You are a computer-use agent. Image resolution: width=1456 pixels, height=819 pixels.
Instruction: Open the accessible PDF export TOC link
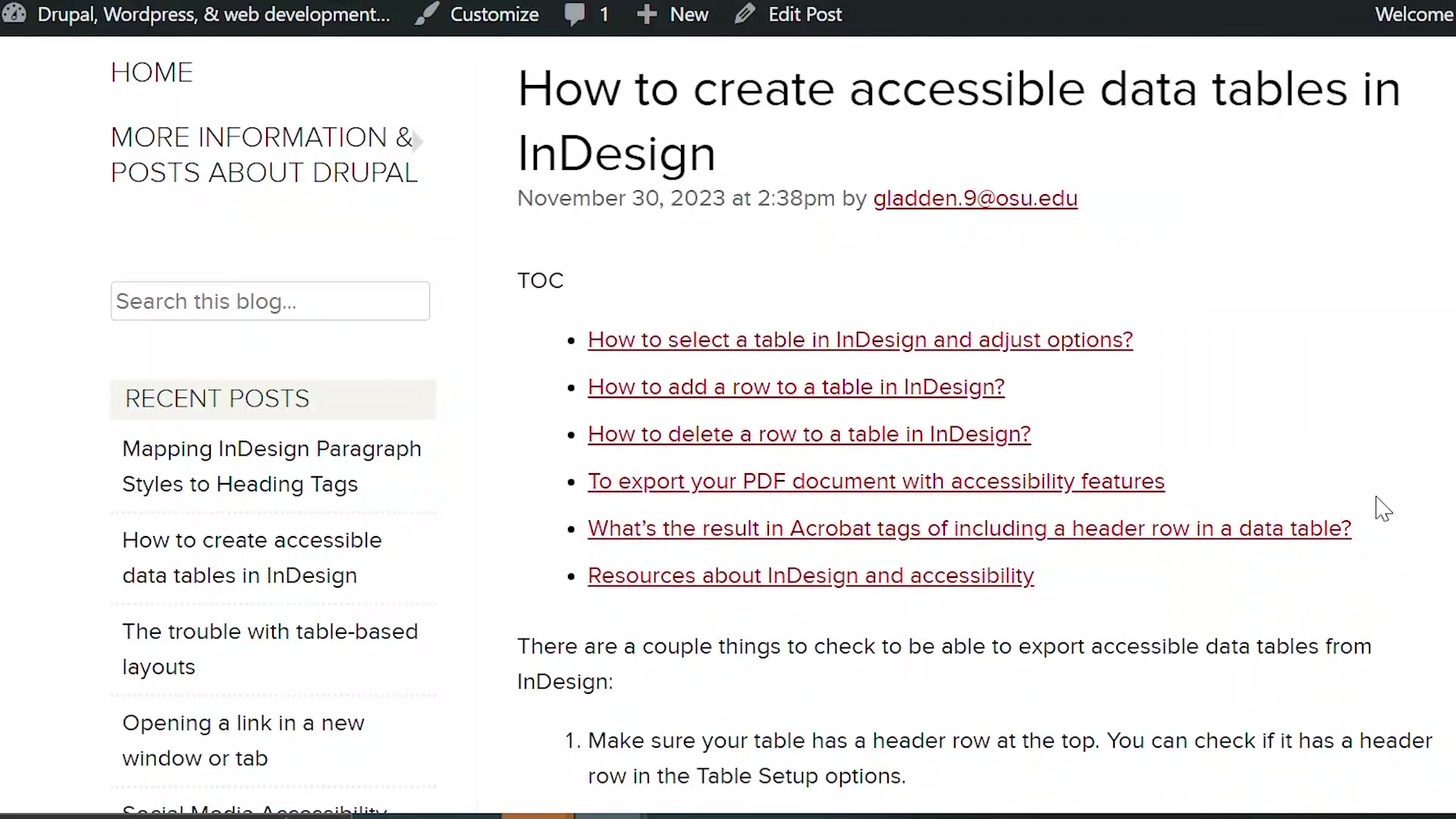(x=876, y=482)
